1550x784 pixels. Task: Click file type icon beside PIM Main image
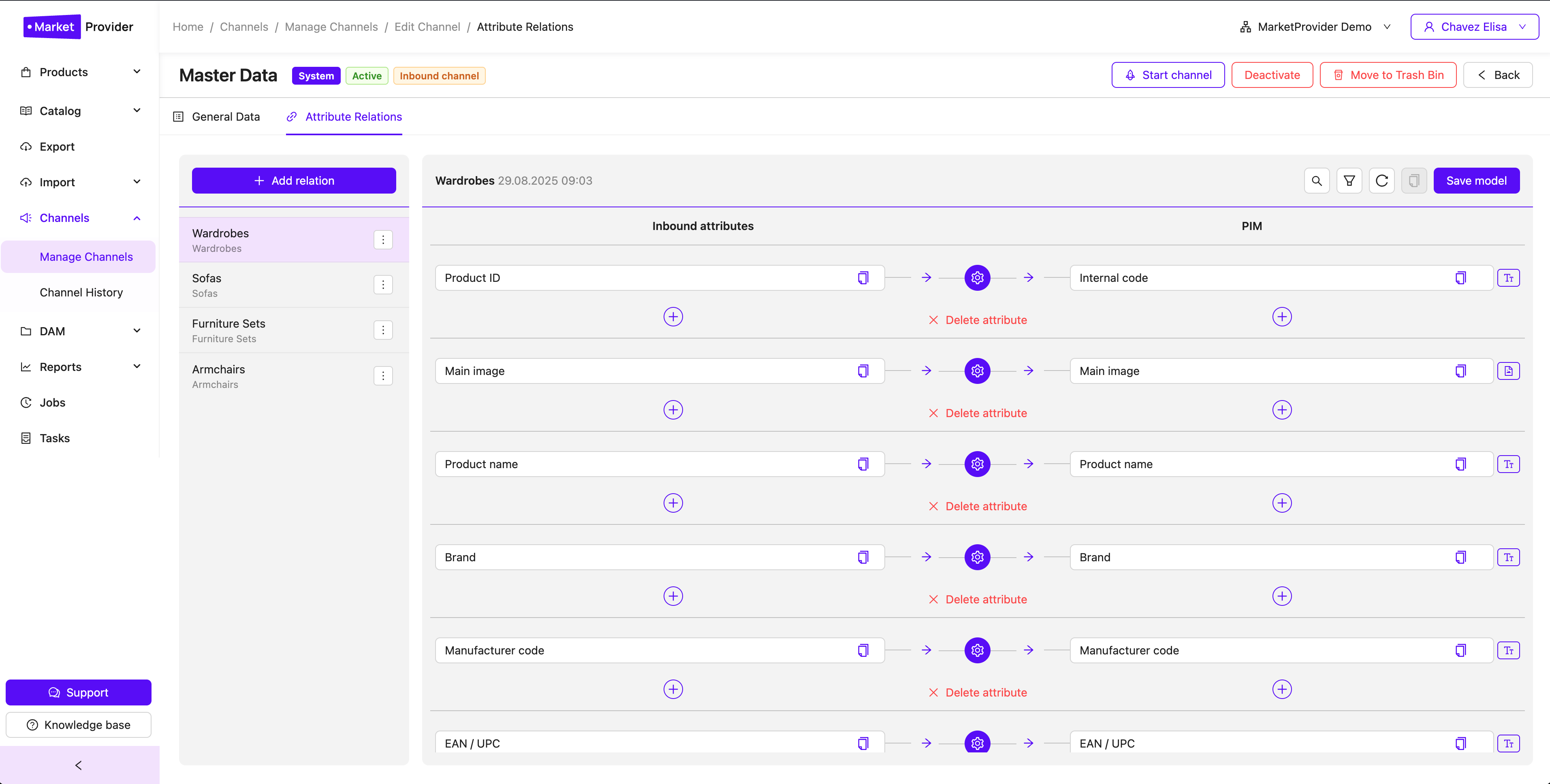click(x=1508, y=371)
